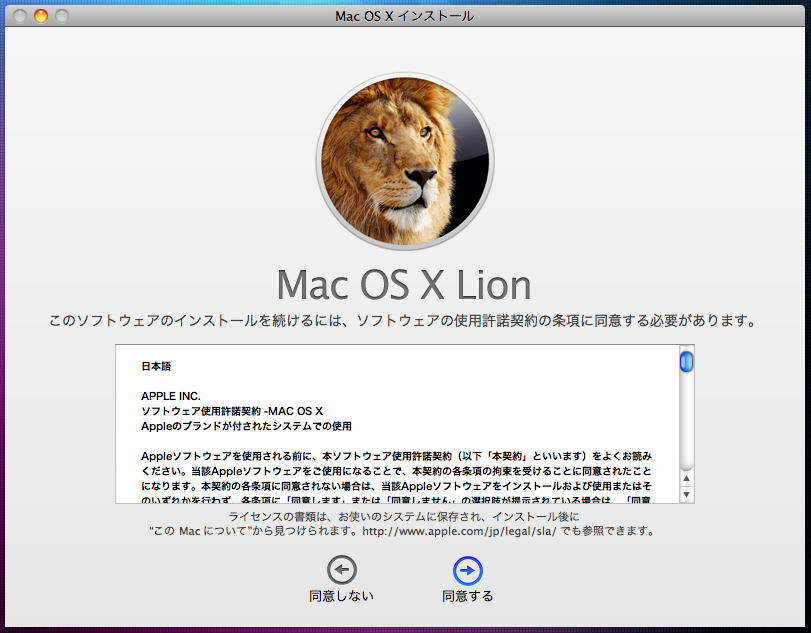Image resolution: width=811 pixels, height=633 pixels.
Task: Click the license scrollbar down arrow
Action: [686, 494]
